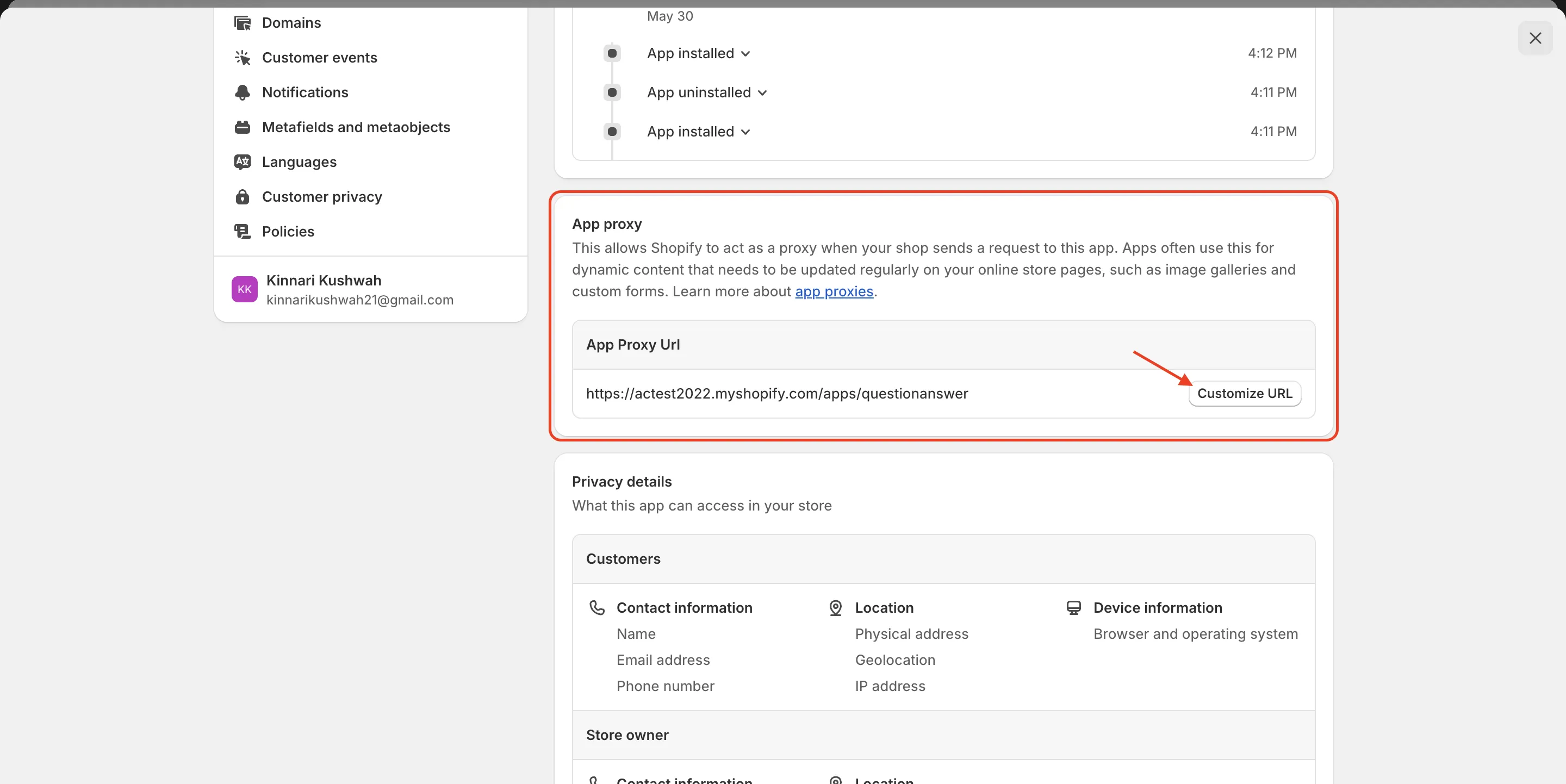
Task: Click Browser and operating system text
Action: 1195,634
